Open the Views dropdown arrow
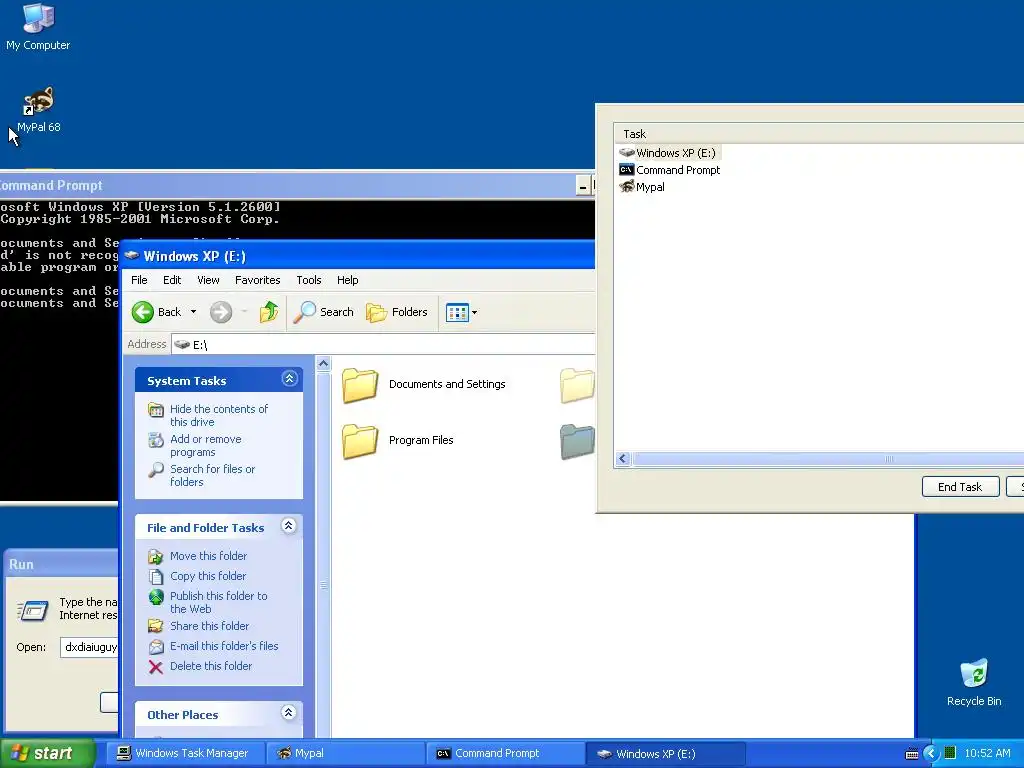 coord(475,312)
